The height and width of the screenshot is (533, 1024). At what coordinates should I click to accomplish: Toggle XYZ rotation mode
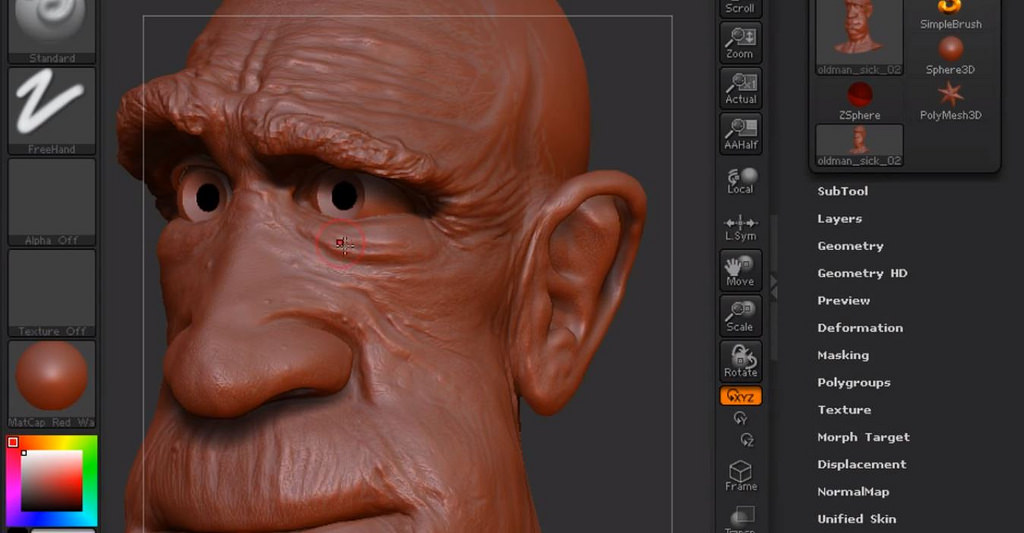(x=741, y=396)
